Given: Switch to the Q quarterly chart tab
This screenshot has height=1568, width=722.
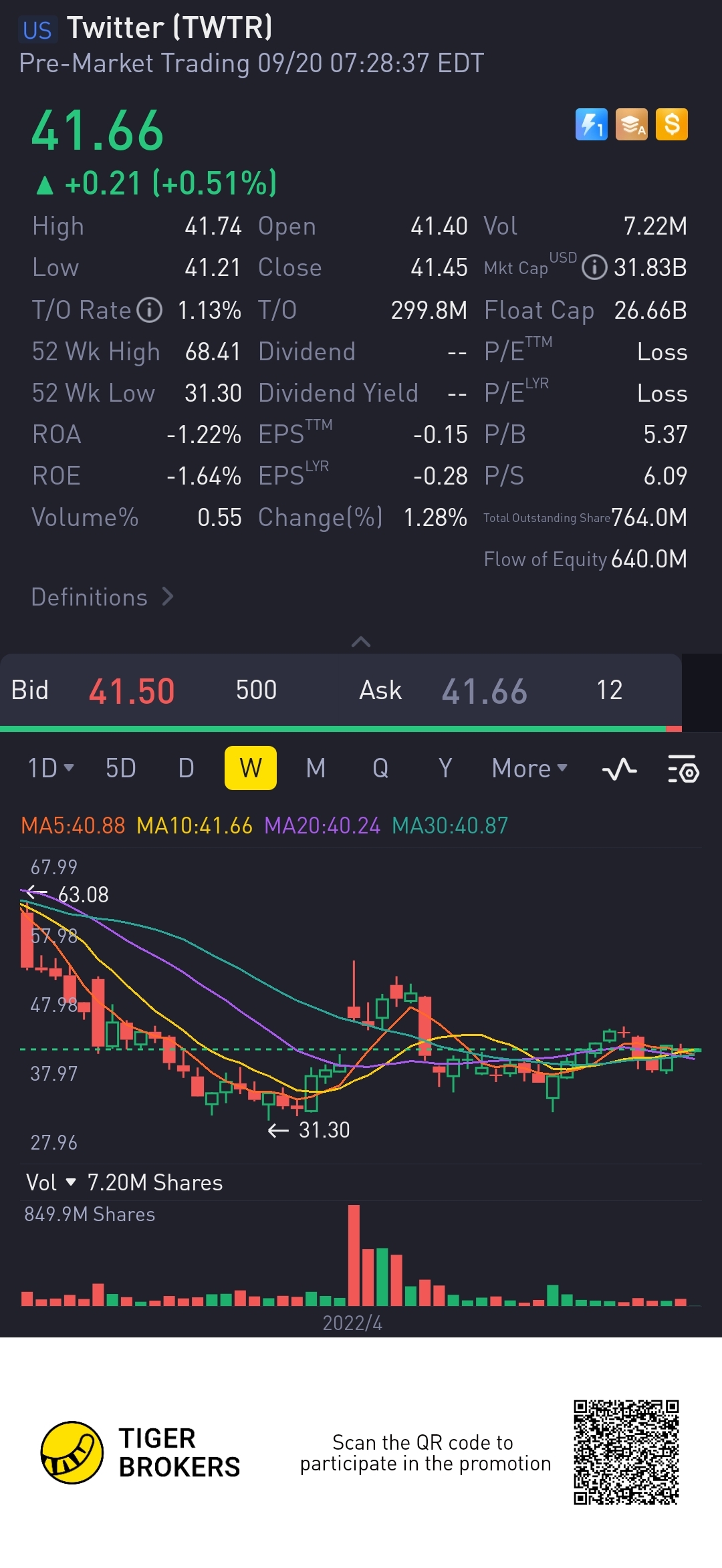Looking at the screenshot, I should pyautogui.click(x=380, y=768).
